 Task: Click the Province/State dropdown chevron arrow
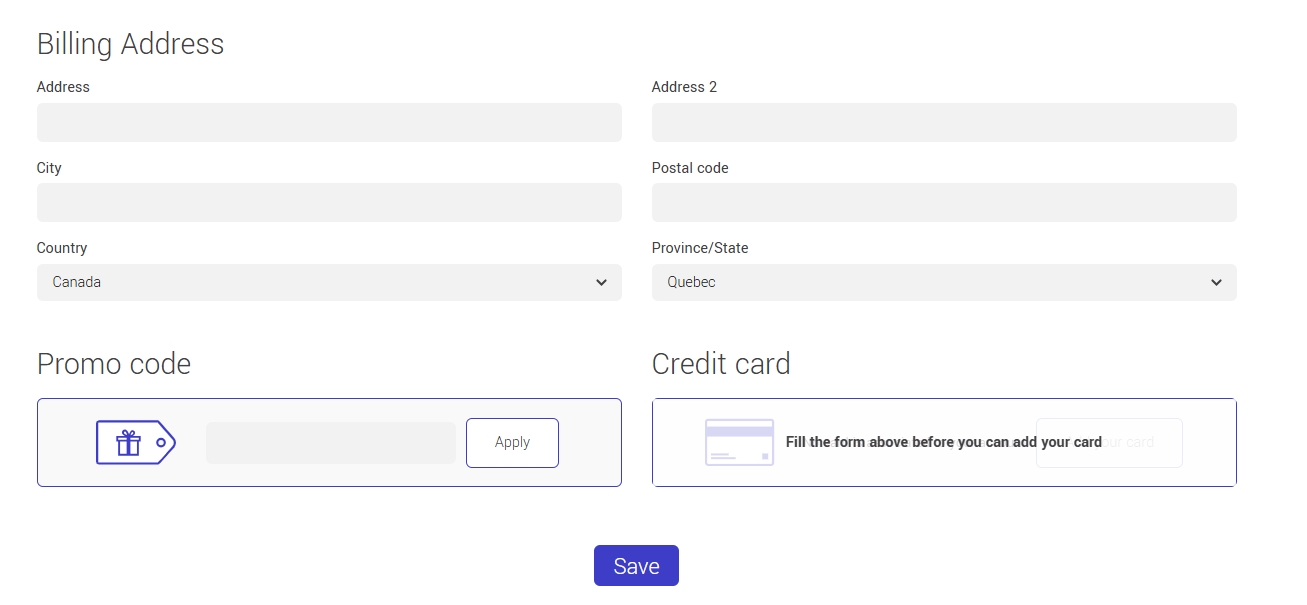point(1216,282)
